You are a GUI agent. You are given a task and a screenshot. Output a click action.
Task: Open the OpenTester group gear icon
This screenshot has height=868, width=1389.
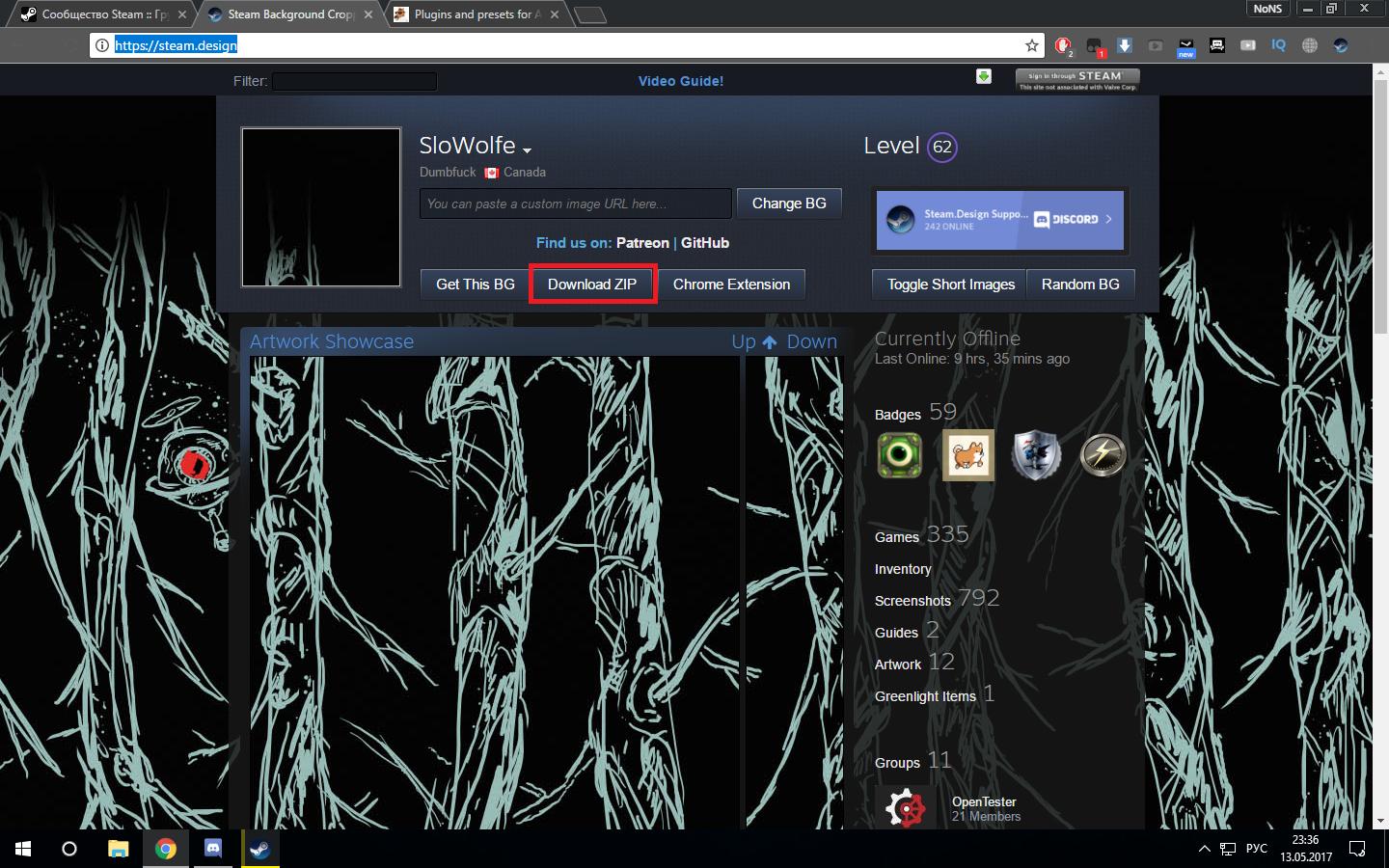906,808
